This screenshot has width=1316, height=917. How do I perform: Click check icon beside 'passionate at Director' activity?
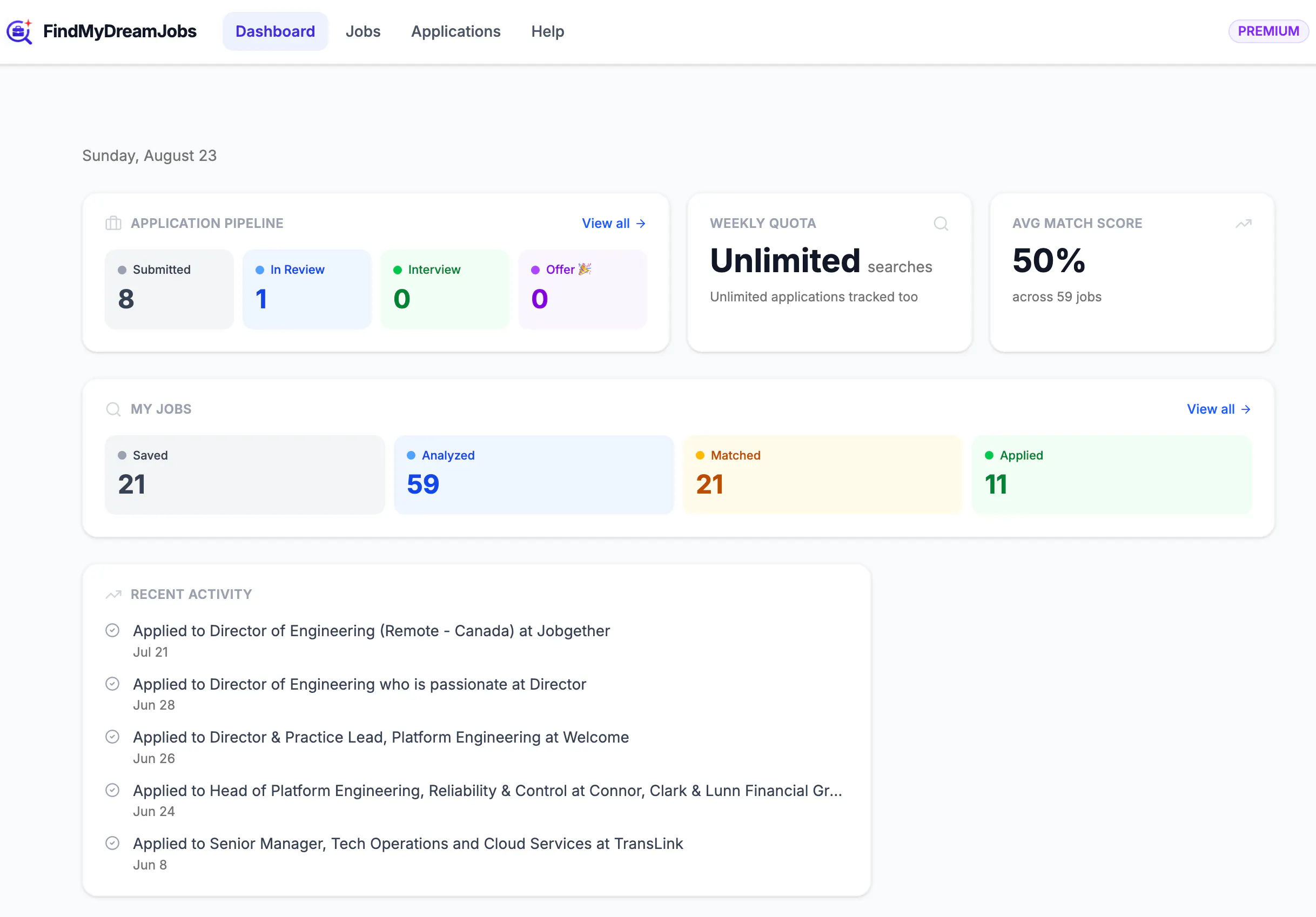tap(112, 684)
